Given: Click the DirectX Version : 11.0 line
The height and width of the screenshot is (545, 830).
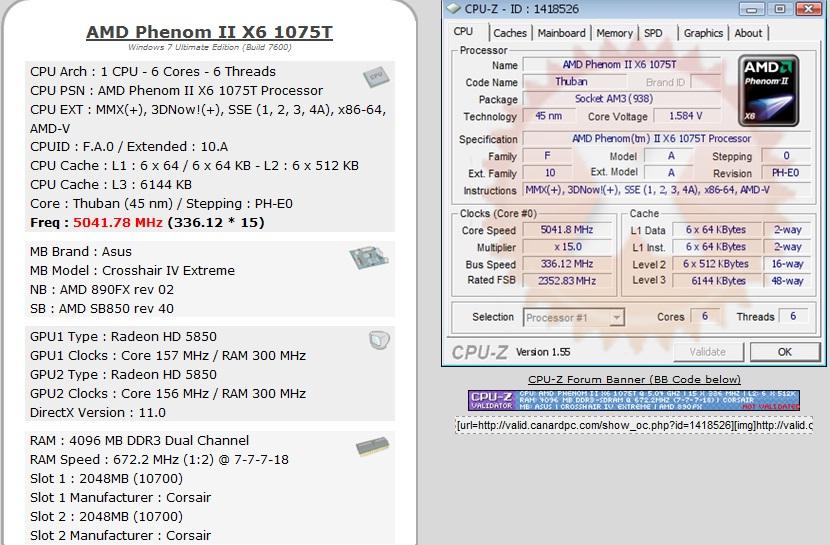Looking at the screenshot, I should pyautogui.click(x=98, y=412).
